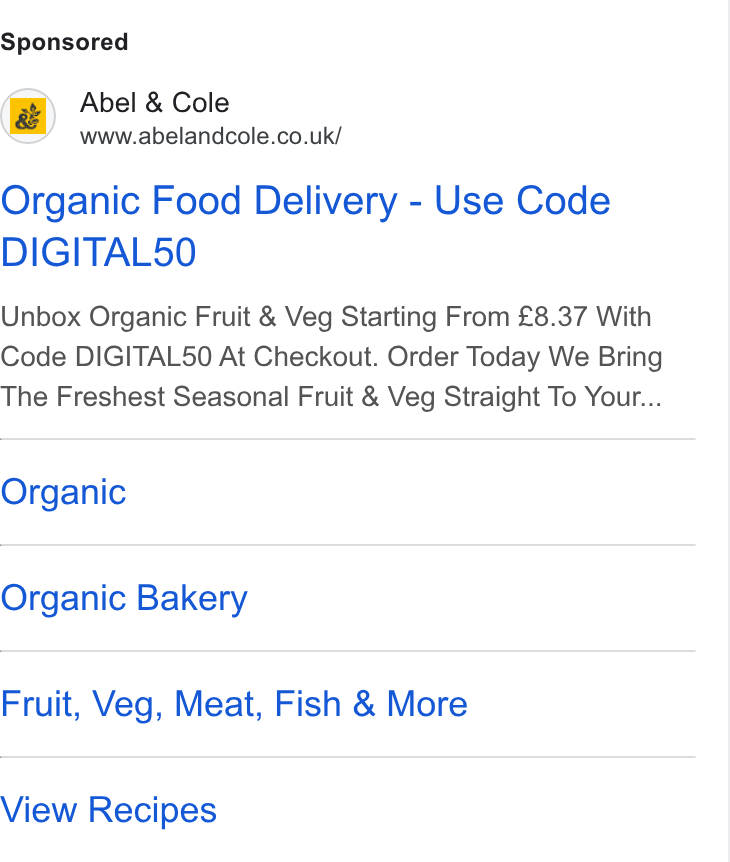Open the Organic sitelink
Screen dimensions: 730x862
tap(63, 492)
